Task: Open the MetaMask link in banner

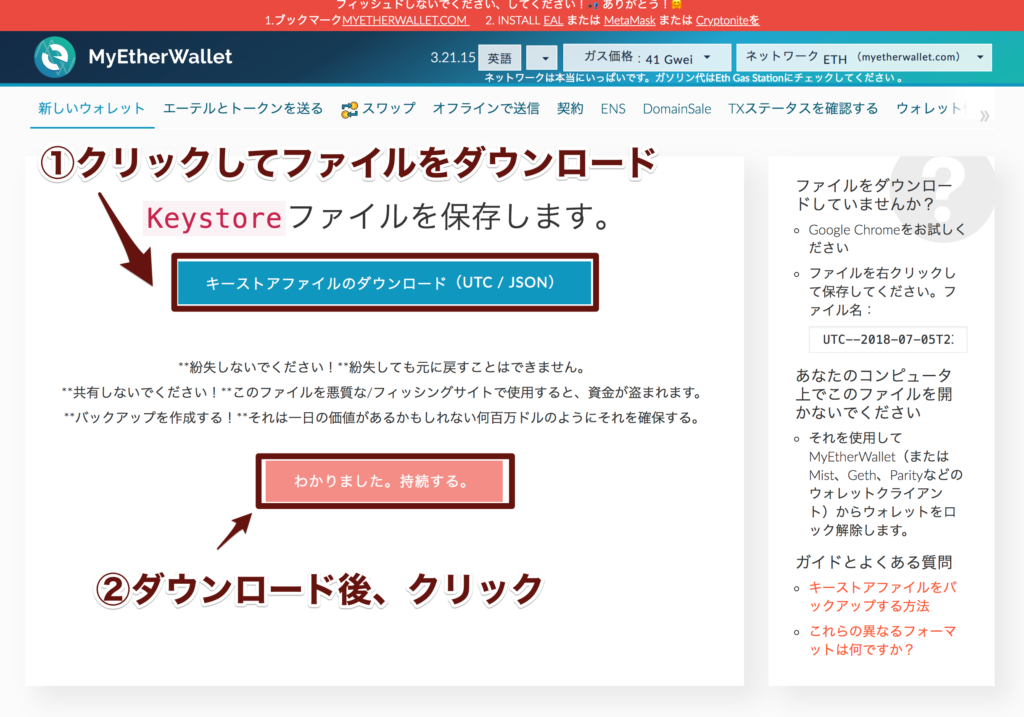Action: click(630, 20)
